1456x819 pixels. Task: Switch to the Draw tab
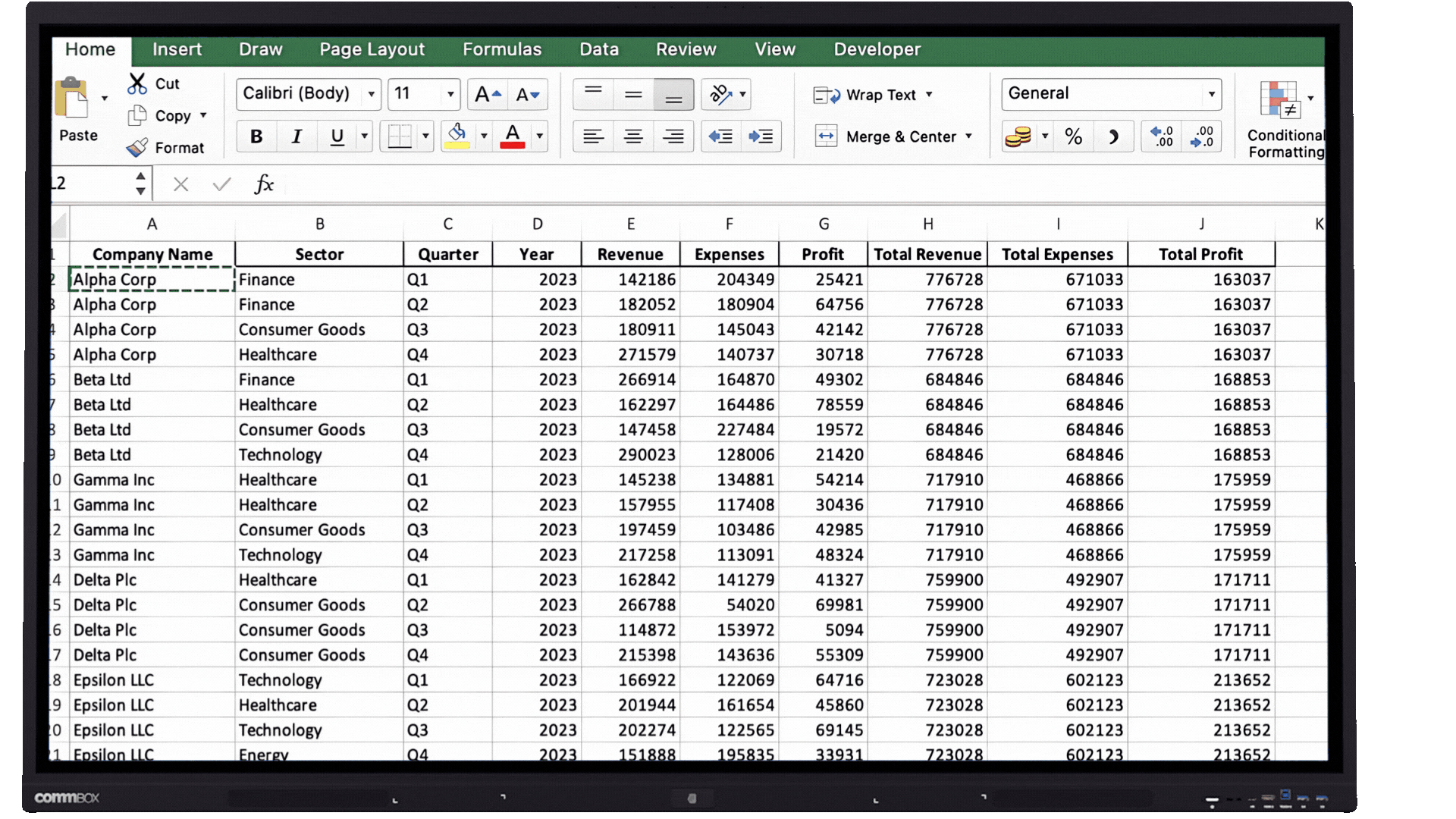coord(260,50)
